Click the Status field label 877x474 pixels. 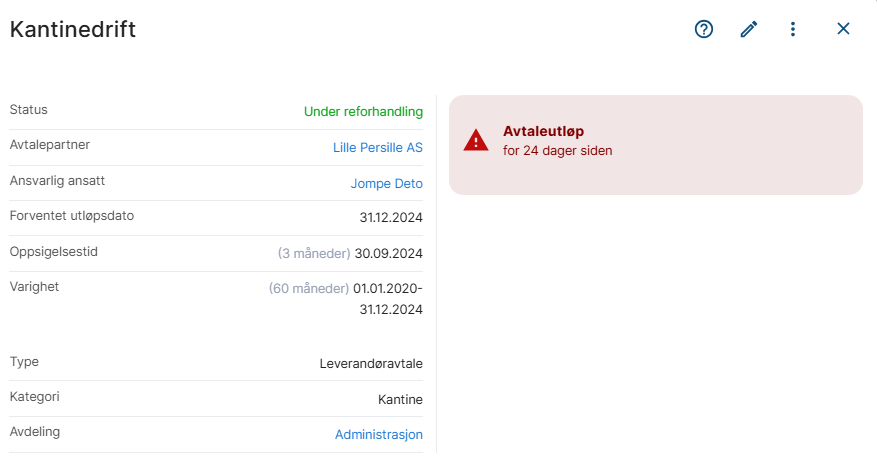click(x=29, y=110)
